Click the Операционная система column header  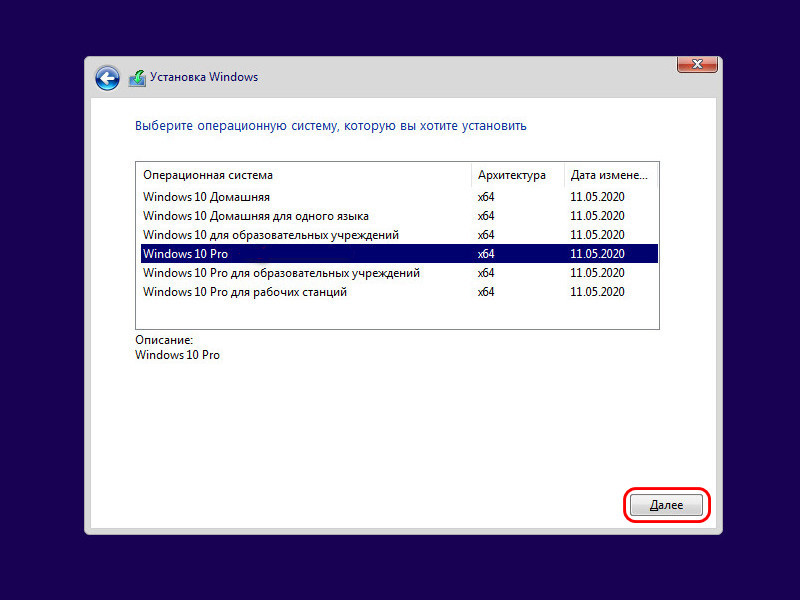pos(305,175)
